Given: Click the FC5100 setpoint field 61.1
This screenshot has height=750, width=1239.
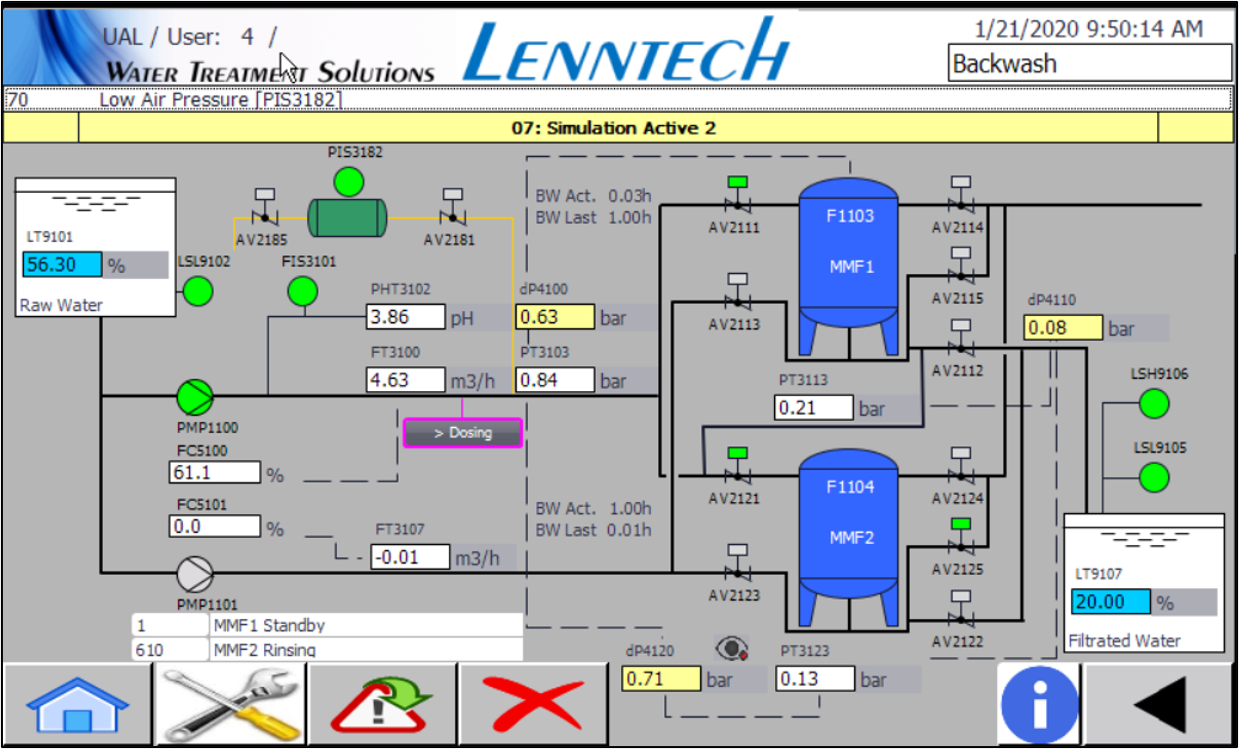Looking at the screenshot, I should click(x=215, y=473).
